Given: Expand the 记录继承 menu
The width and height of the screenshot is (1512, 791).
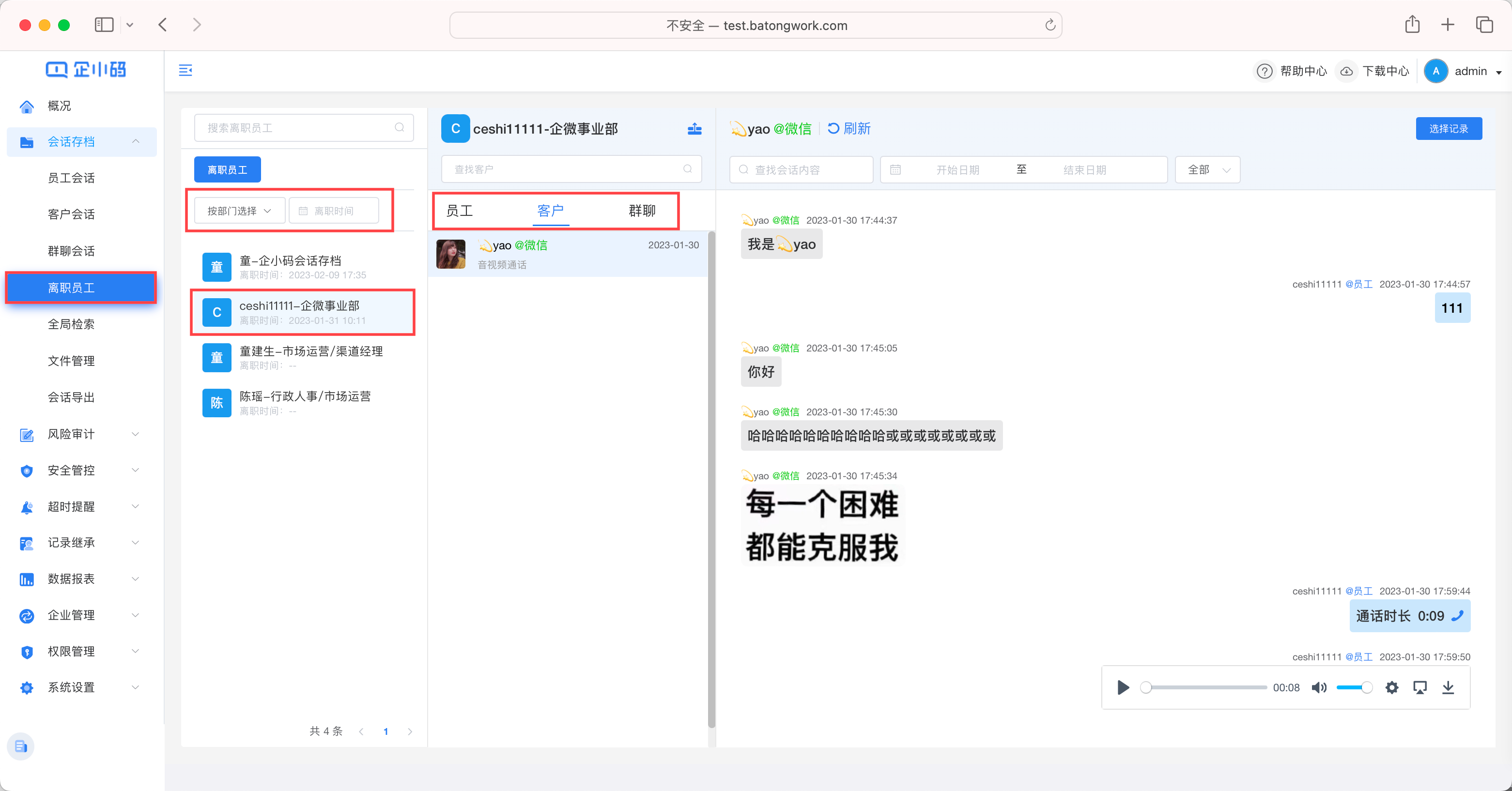Looking at the screenshot, I should pyautogui.click(x=136, y=543).
